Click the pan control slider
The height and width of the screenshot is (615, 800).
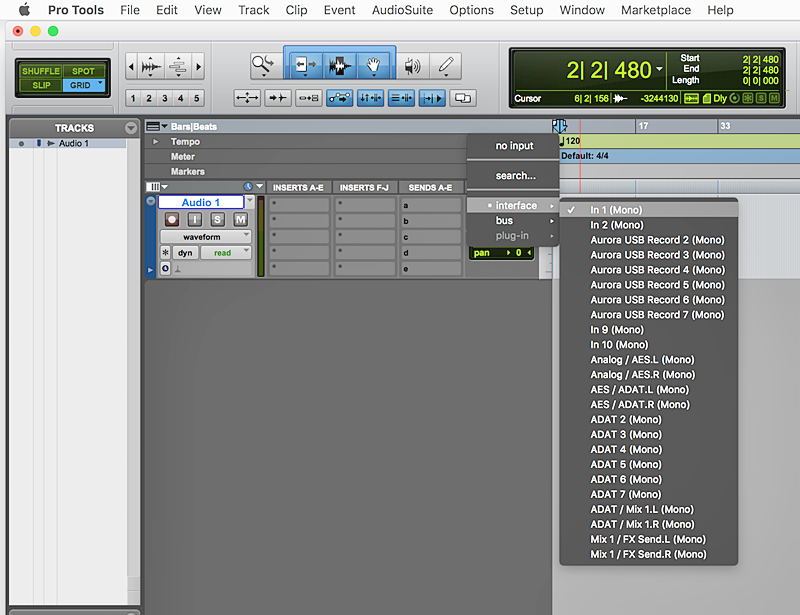(x=501, y=253)
